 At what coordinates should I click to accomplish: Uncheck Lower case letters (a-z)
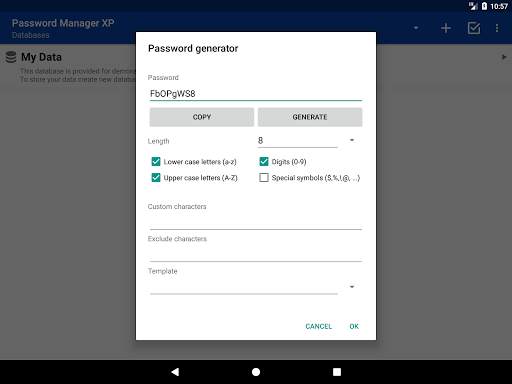[x=156, y=162]
